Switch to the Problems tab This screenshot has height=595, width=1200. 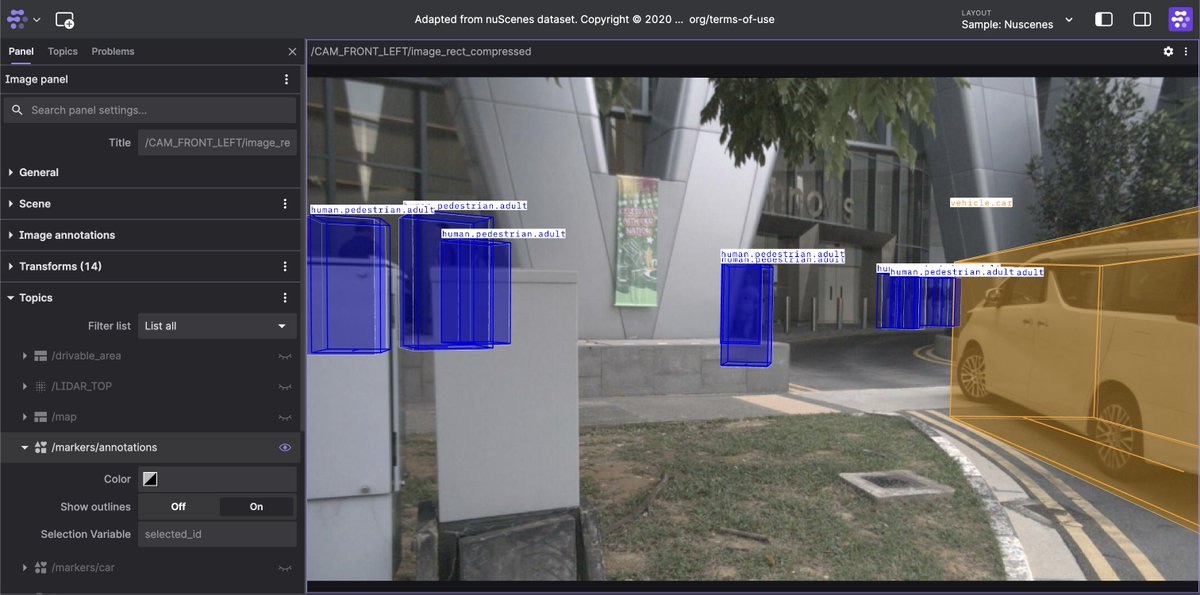point(112,51)
